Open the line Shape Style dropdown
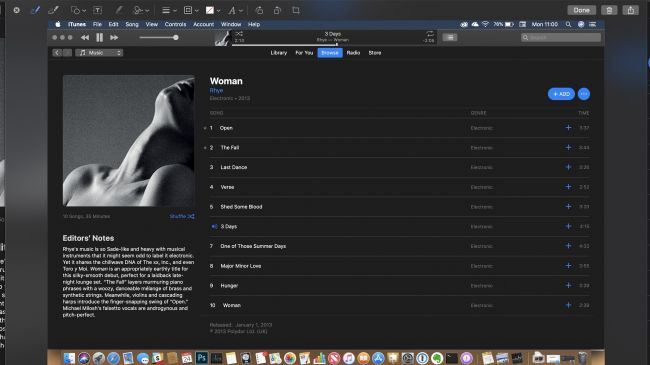This screenshot has width=650, height=365. [x=168, y=10]
